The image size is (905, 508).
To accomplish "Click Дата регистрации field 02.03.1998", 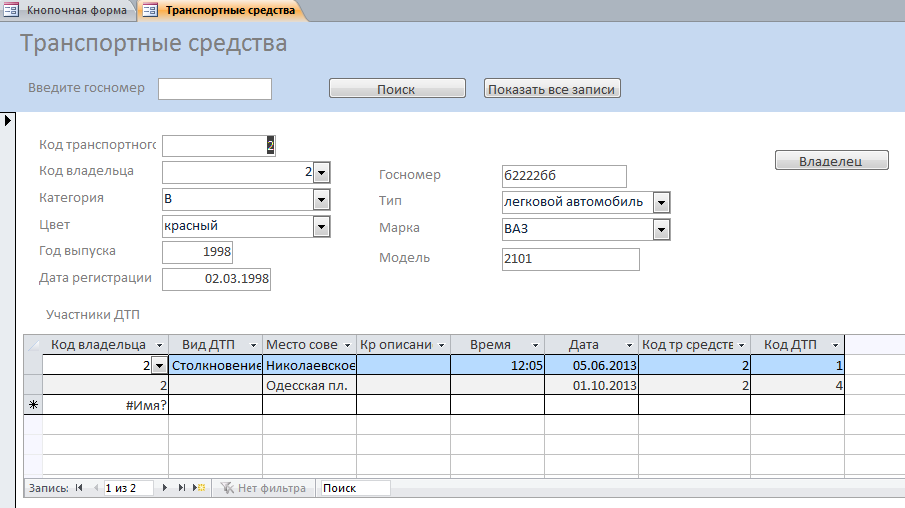I will click(216, 279).
